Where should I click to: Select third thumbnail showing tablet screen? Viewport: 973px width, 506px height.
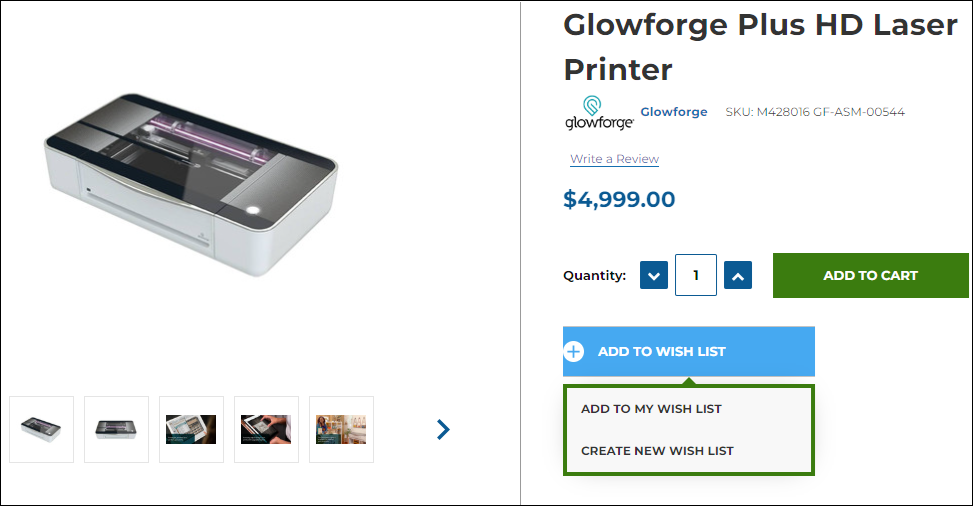pos(191,429)
